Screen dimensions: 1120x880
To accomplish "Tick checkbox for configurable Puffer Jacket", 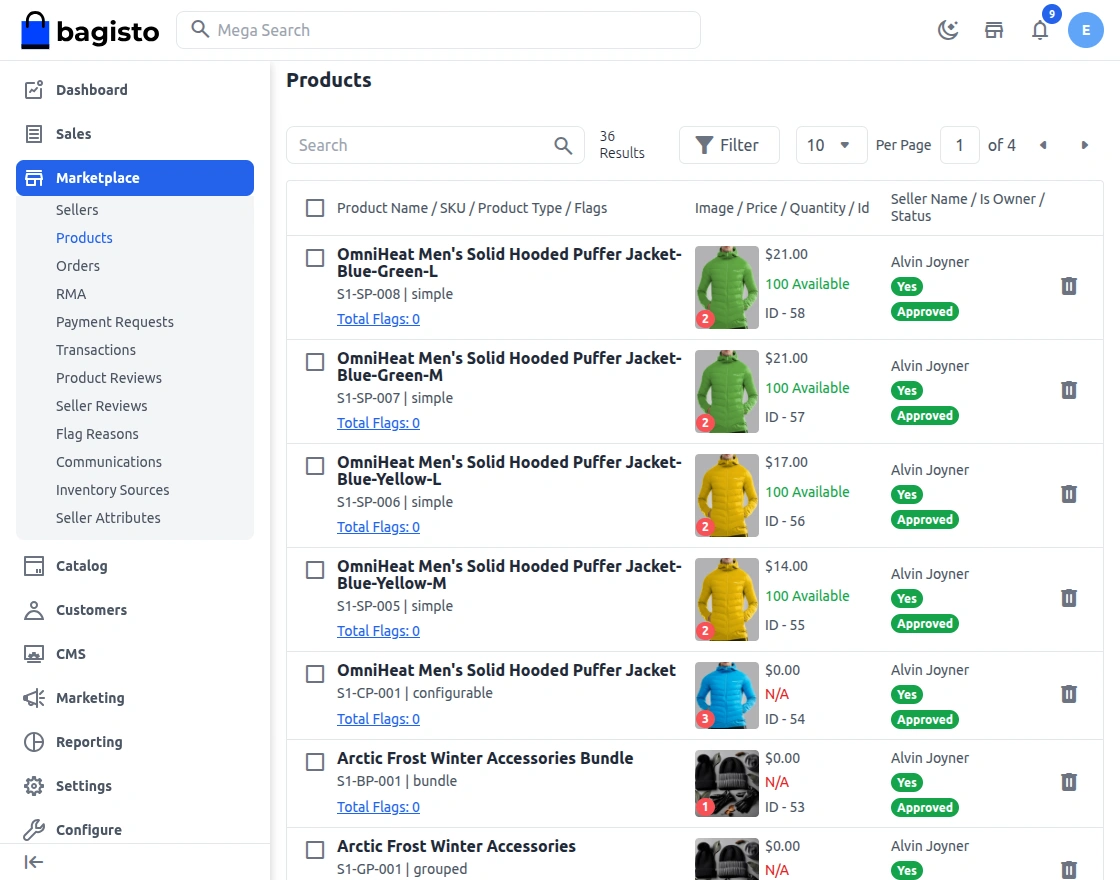I will (x=315, y=674).
